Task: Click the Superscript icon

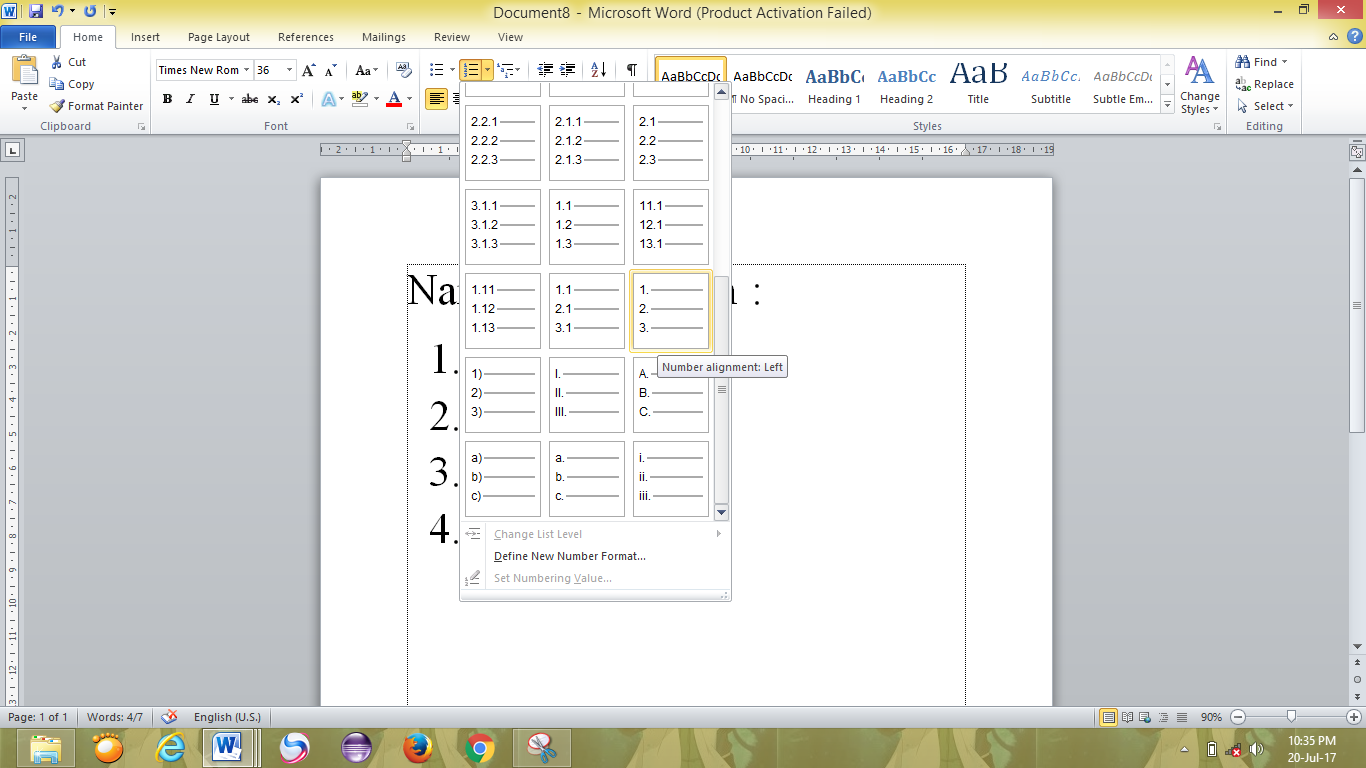Action: (295, 99)
